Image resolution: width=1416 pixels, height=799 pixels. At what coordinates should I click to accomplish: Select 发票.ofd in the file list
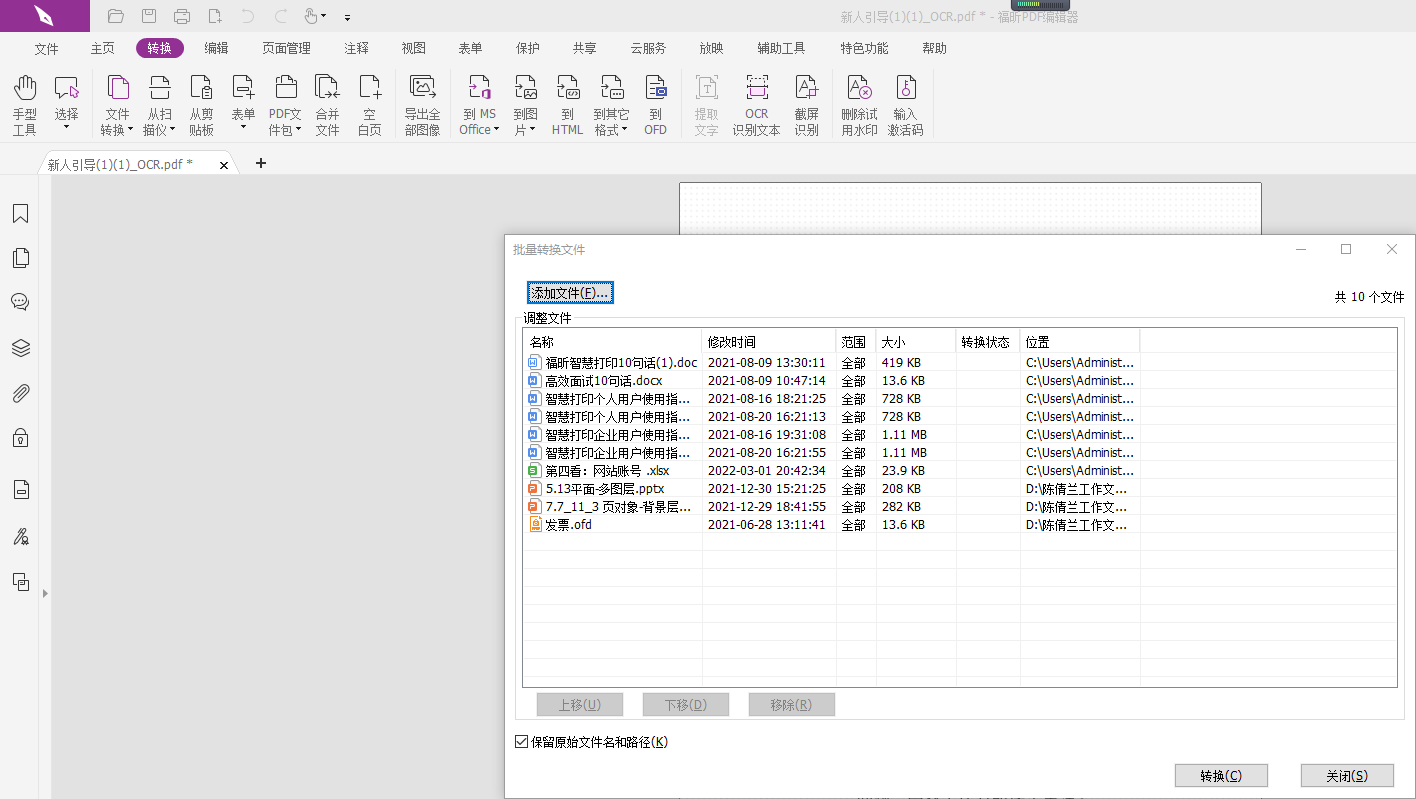pos(568,525)
